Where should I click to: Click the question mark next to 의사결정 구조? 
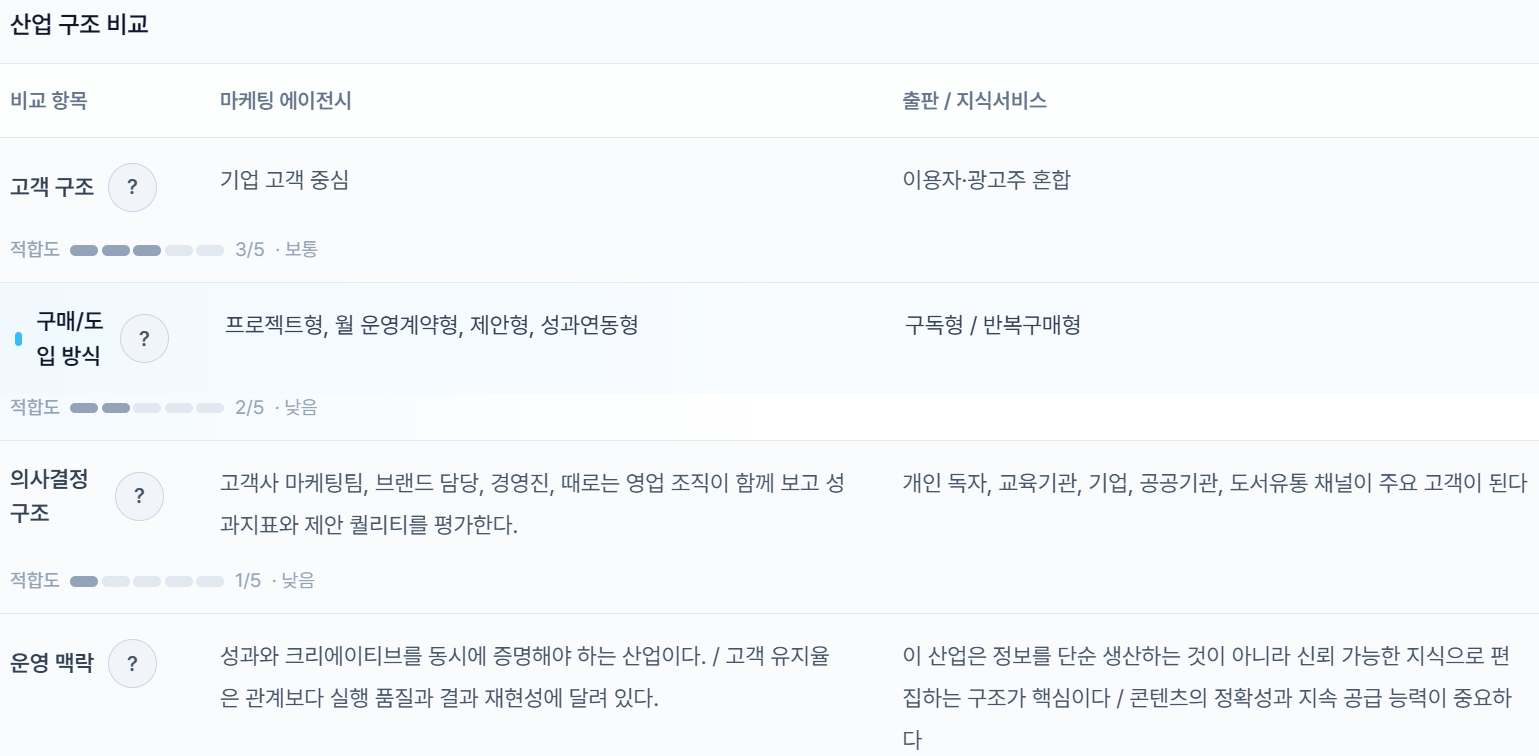139,496
